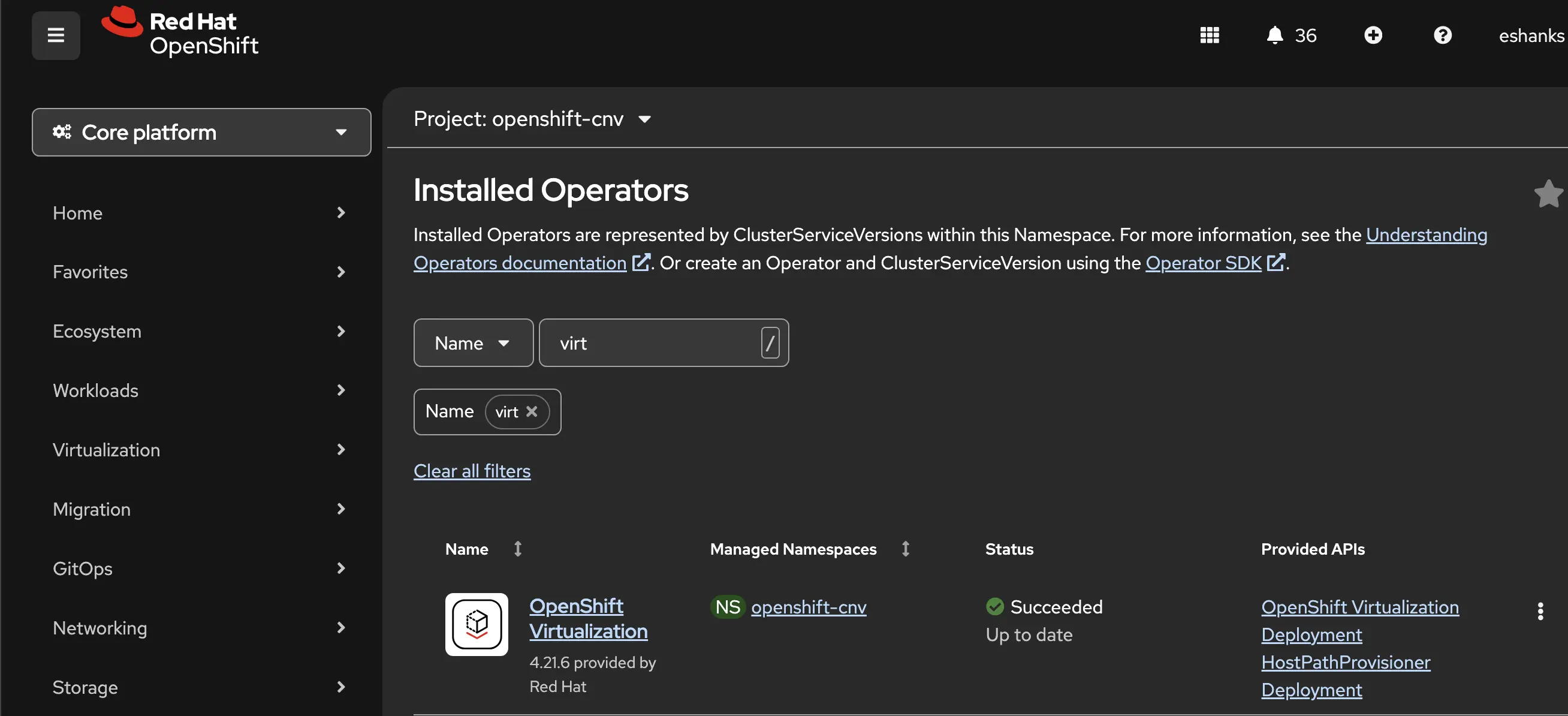Click the NS namespace badge
1568x716 pixels.
[x=728, y=607]
